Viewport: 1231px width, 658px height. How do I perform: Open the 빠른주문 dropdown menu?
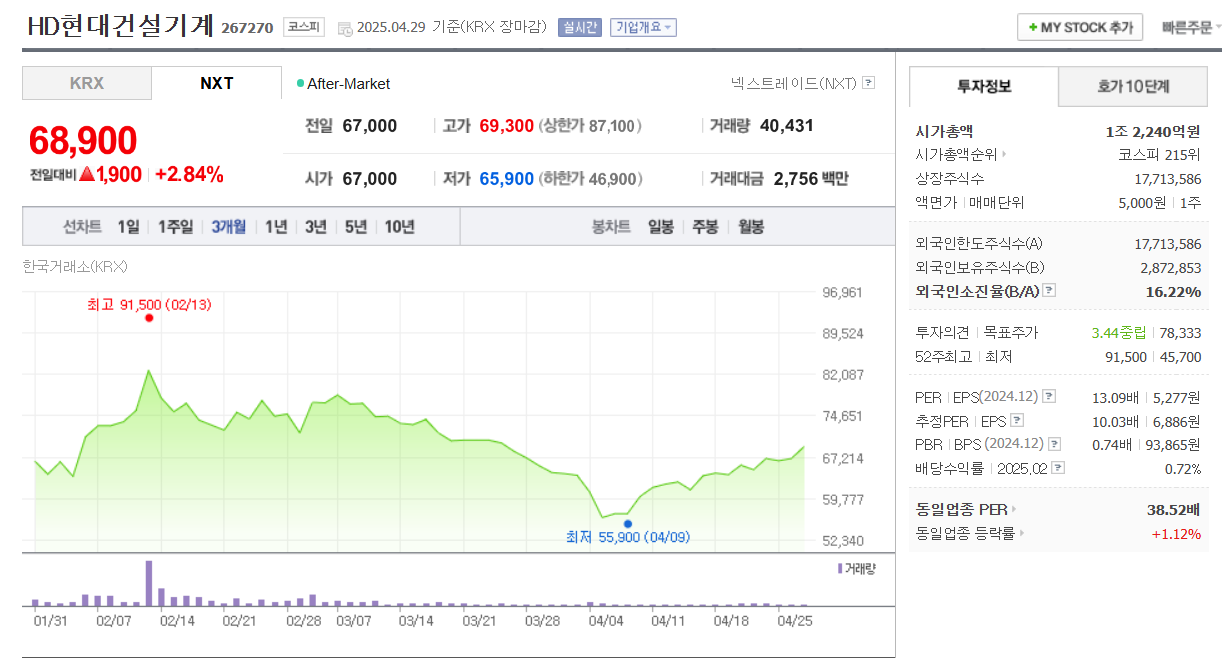point(1192,28)
